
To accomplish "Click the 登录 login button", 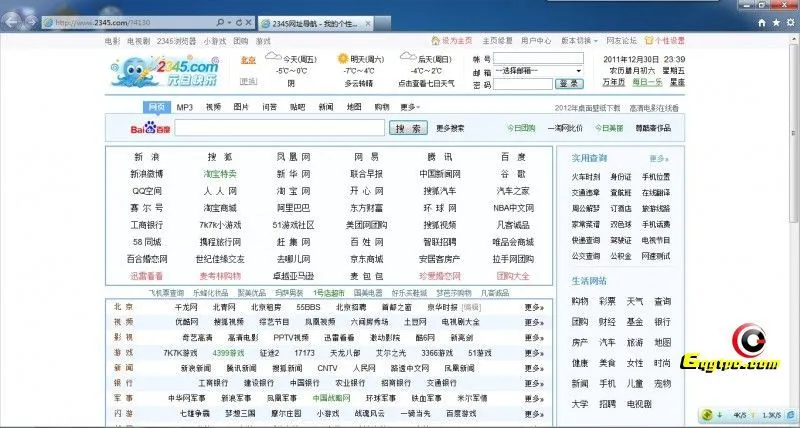I will (569, 84).
